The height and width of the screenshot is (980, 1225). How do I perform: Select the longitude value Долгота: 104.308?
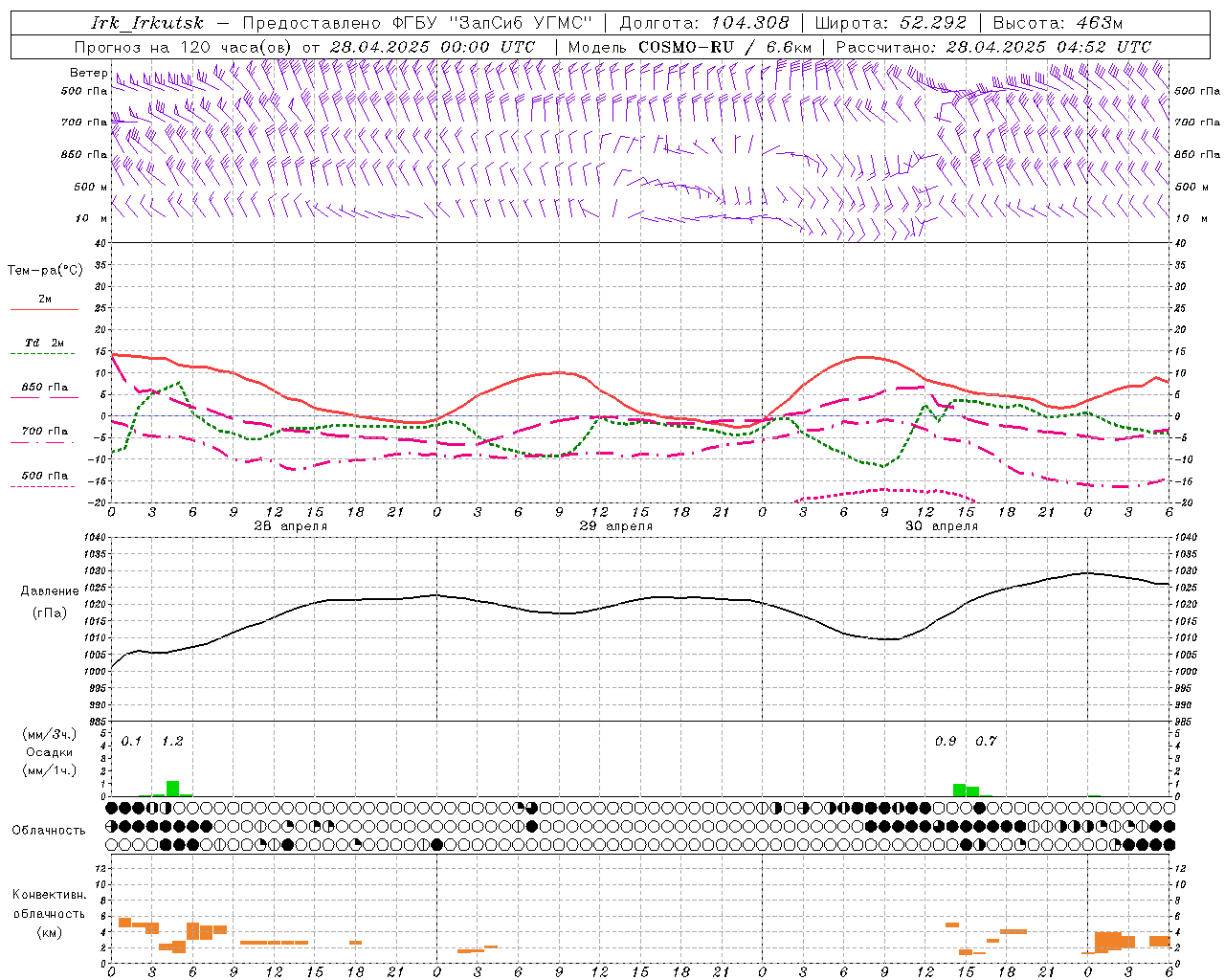coord(704,23)
